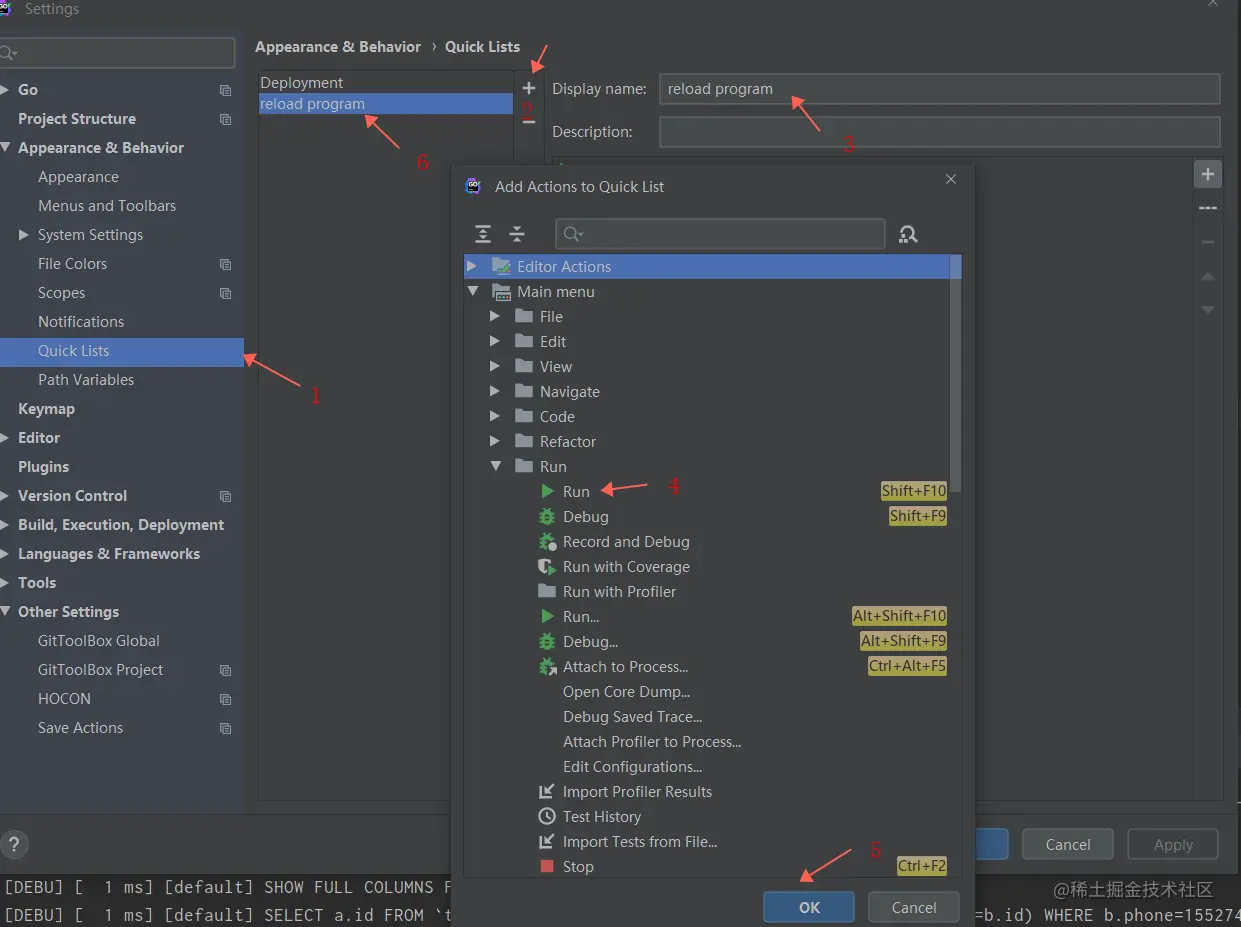Focus the action search box in the dialog
1241x927 pixels.
point(720,234)
